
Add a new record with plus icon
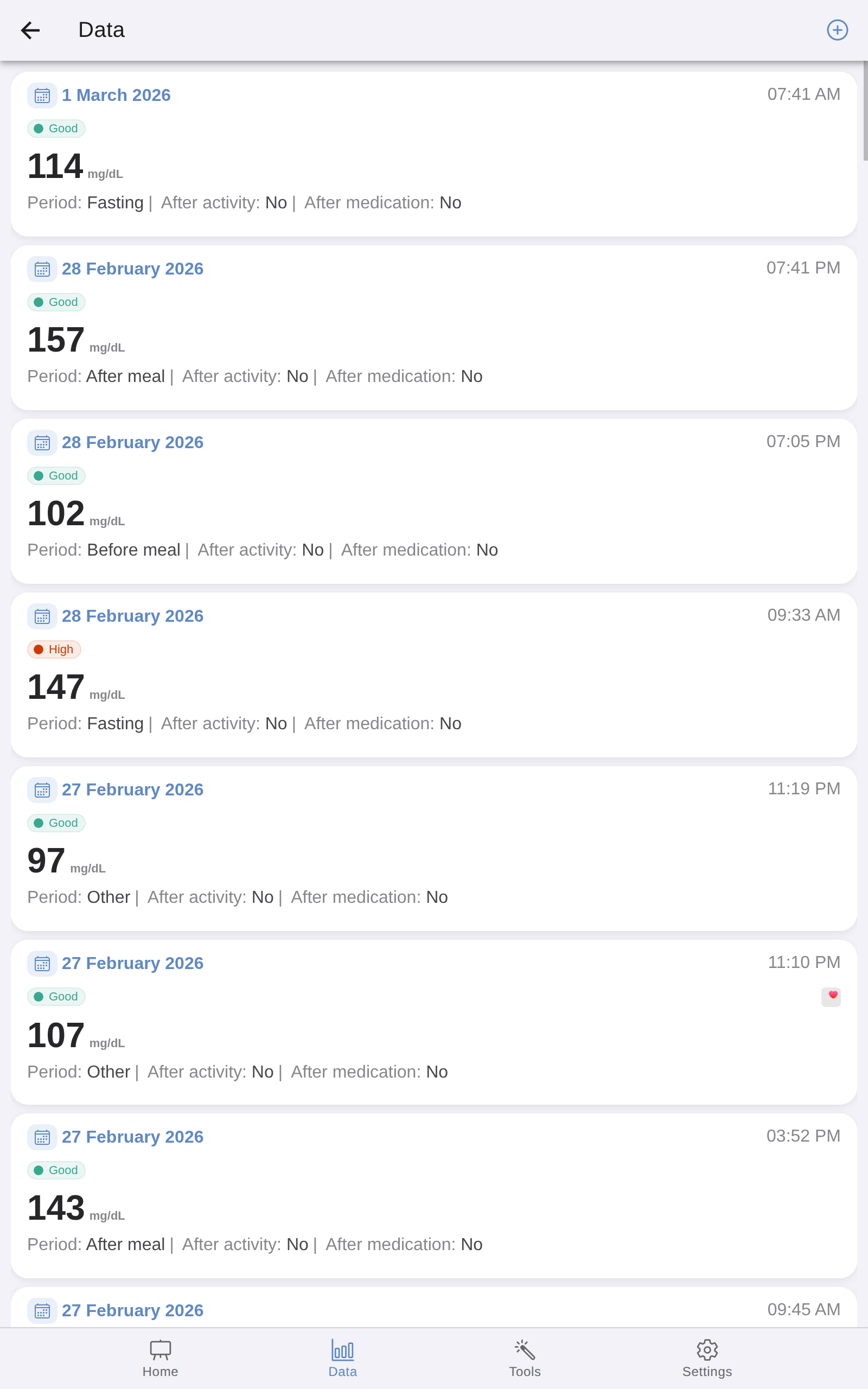click(x=837, y=30)
